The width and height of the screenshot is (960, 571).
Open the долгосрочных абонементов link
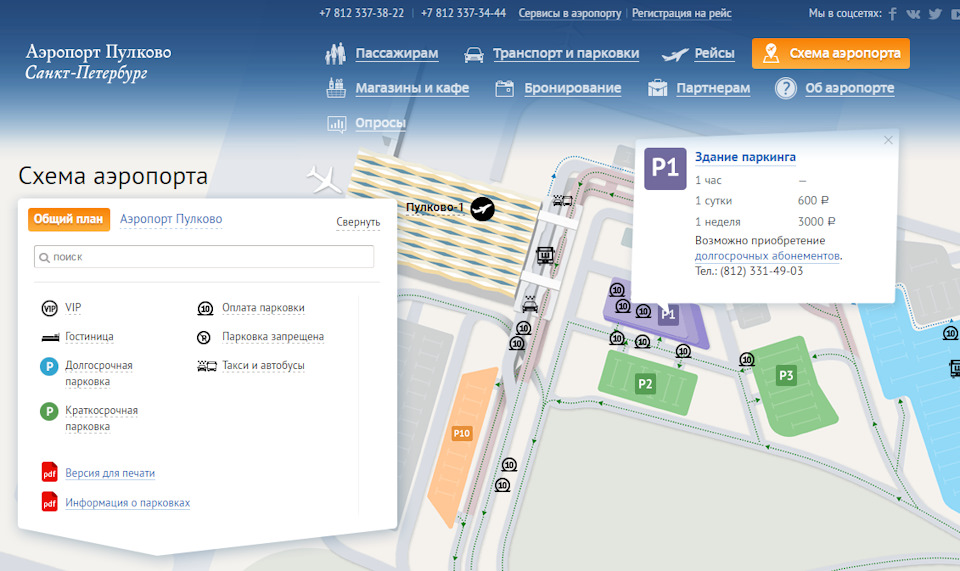click(x=767, y=256)
